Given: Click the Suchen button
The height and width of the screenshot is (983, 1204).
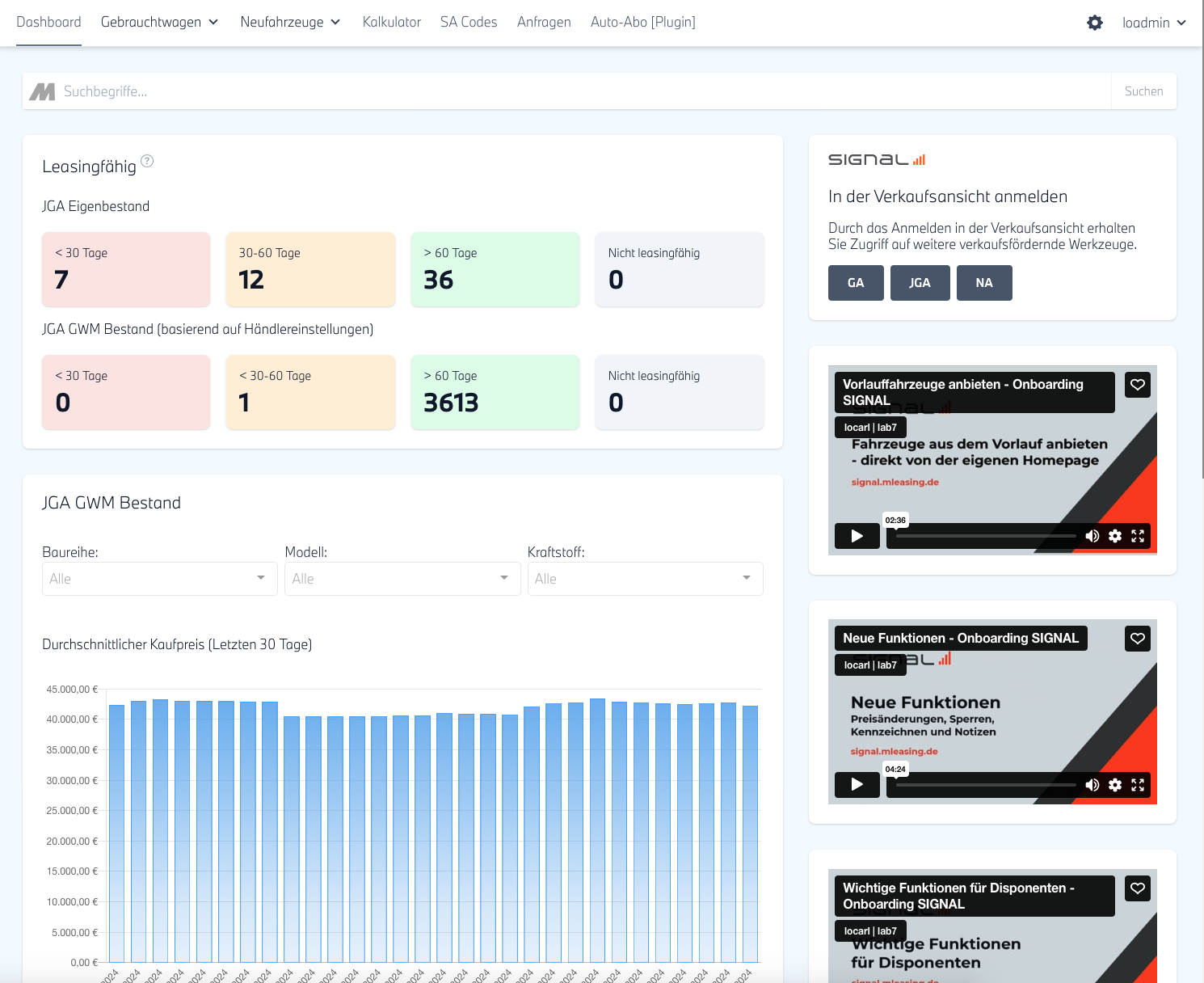Looking at the screenshot, I should coord(1143,91).
